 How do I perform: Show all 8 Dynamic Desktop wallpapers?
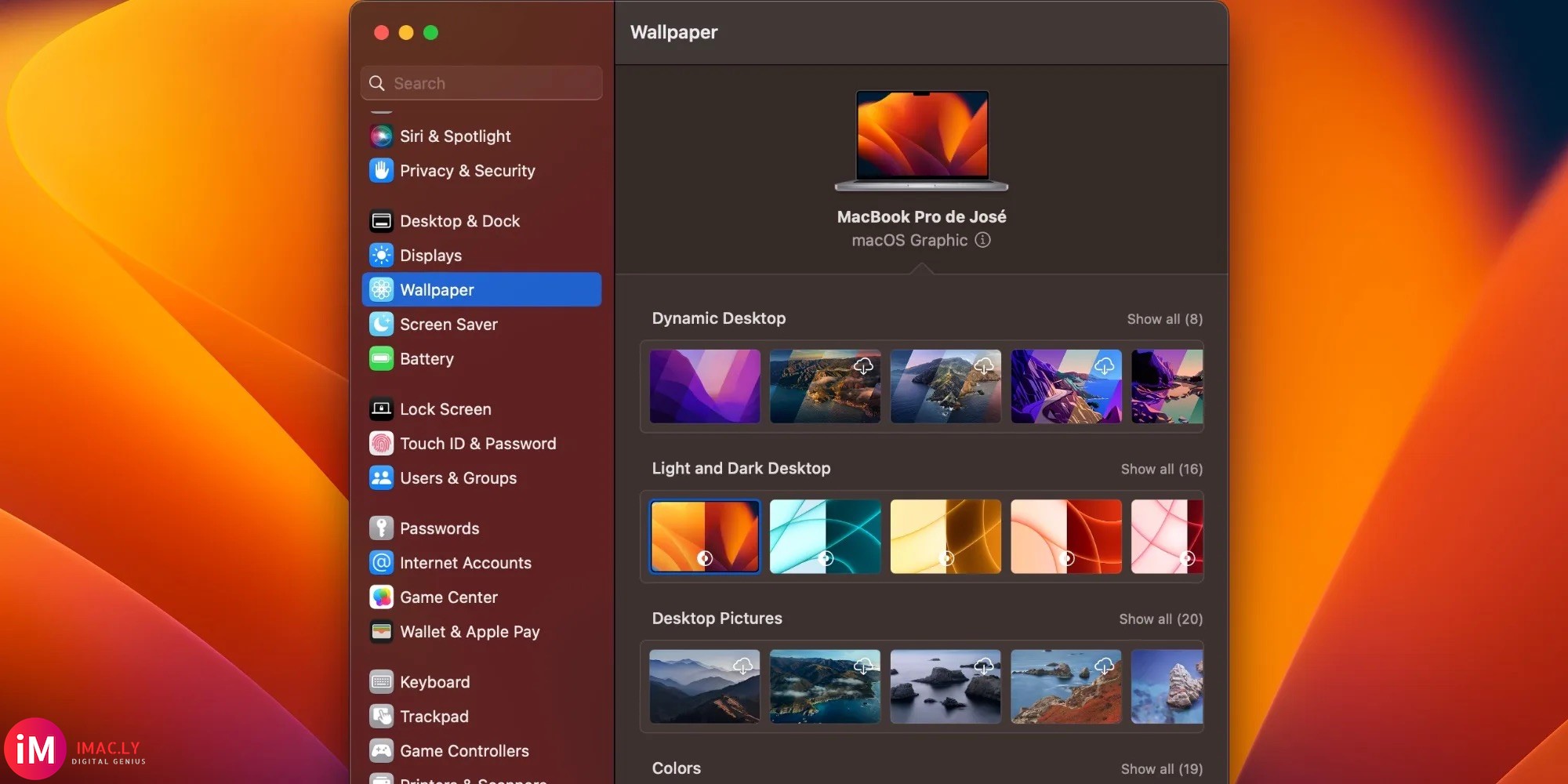tap(1164, 319)
